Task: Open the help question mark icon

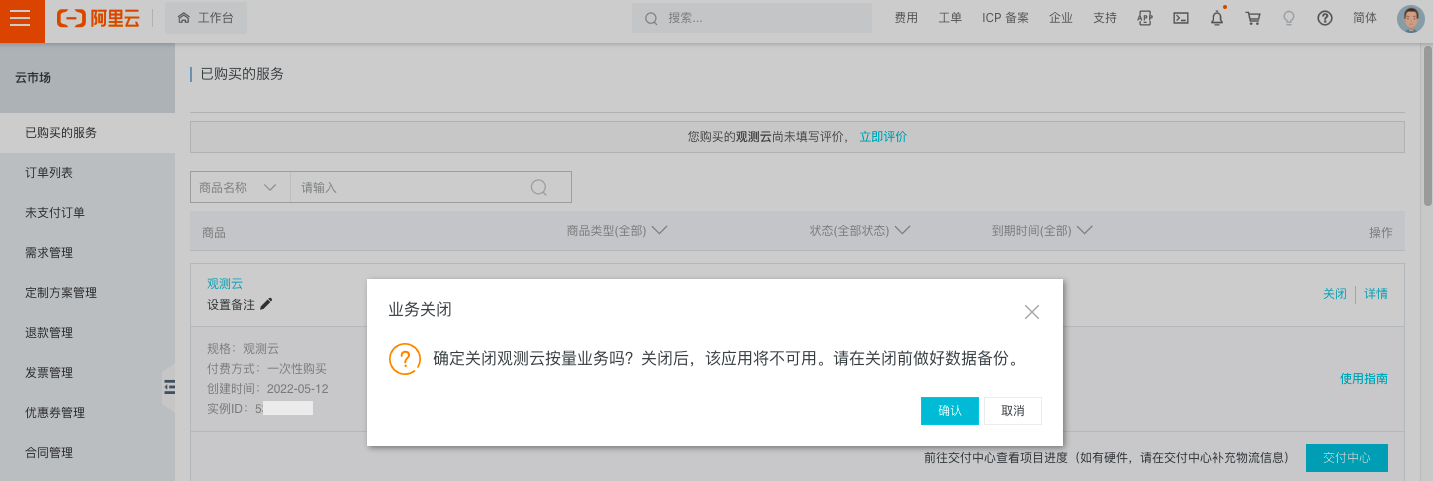Action: tap(1325, 18)
